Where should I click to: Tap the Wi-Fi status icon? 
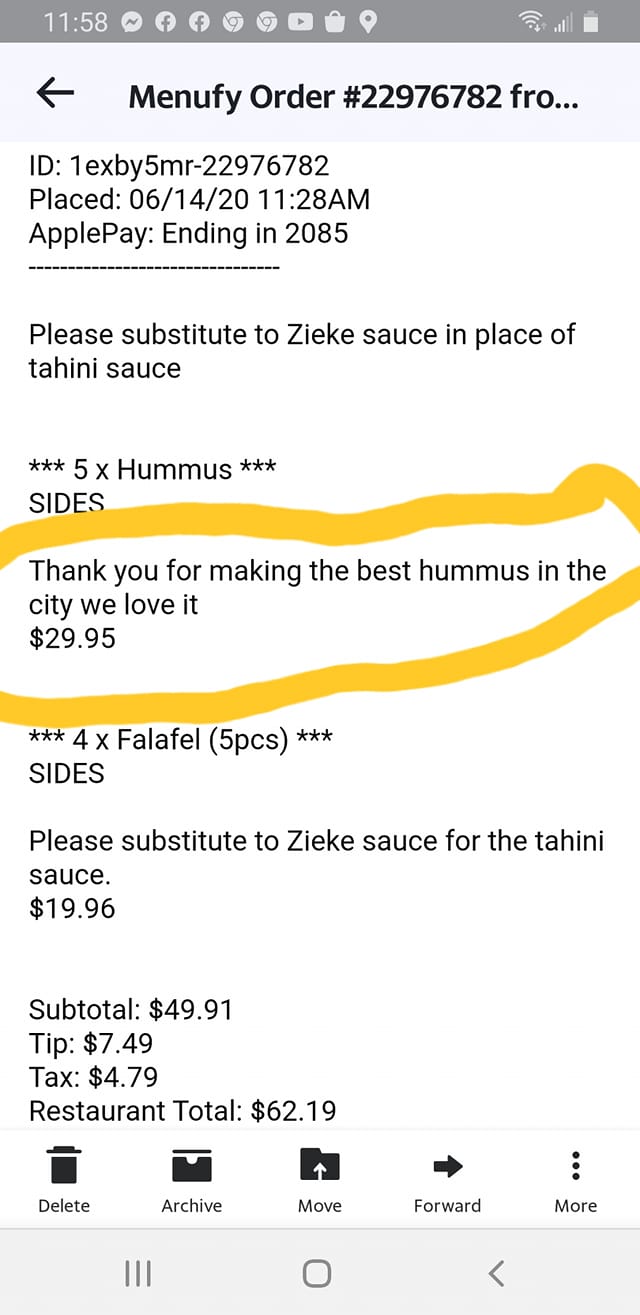[x=530, y=21]
